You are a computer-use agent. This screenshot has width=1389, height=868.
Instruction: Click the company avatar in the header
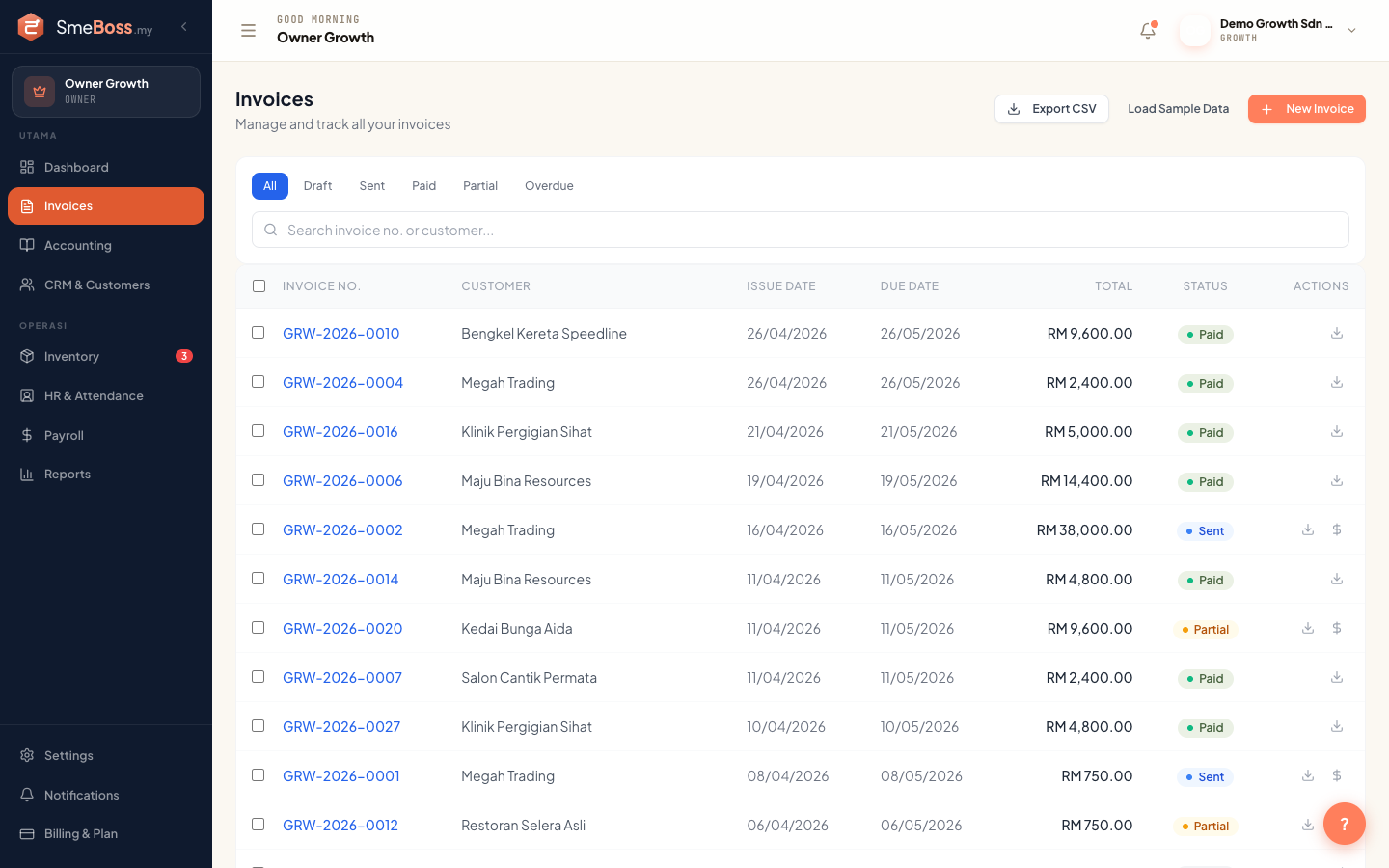click(1195, 31)
